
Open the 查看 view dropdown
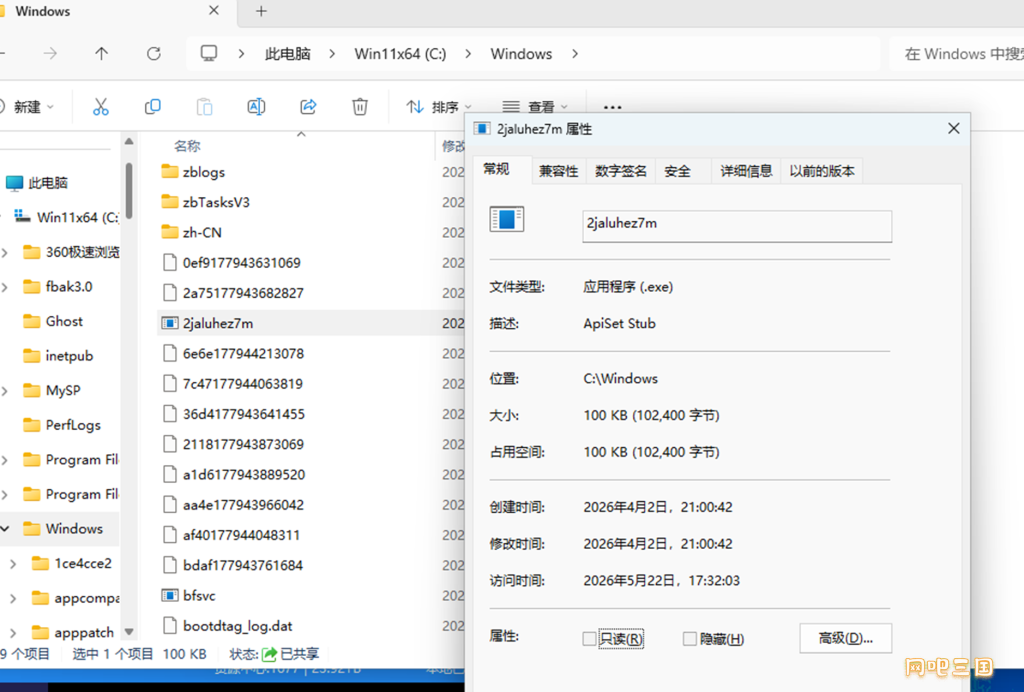coord(535,106)
